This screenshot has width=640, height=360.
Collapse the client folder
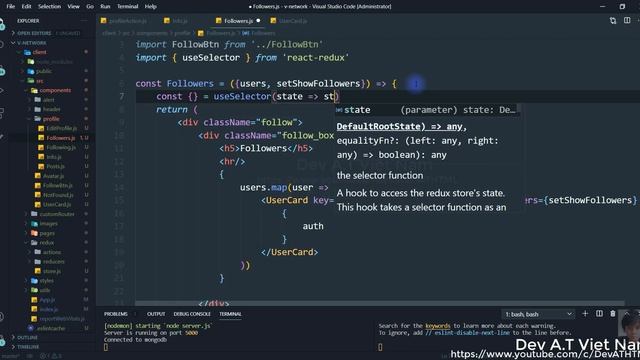click(40, 52)
